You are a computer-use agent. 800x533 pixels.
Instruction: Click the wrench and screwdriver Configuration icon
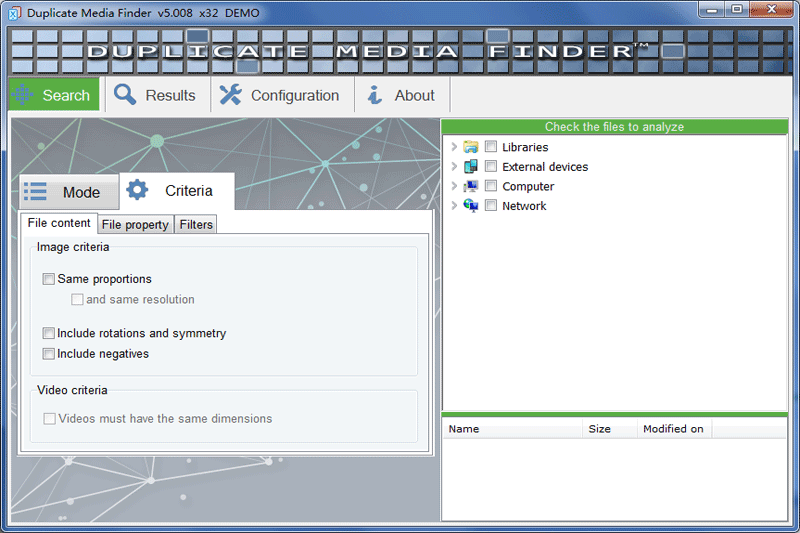point(231,95)
